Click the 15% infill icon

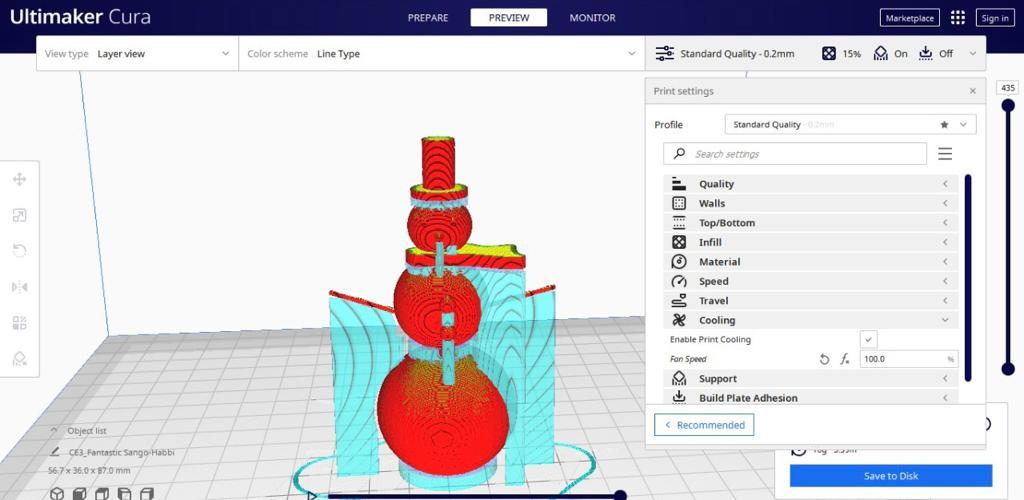pyautogui.click(x=829, y=54)
